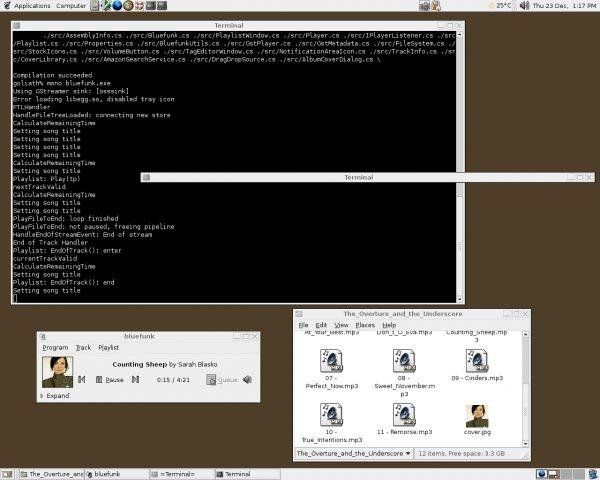Click the second Terminal window title bar

coord(367,177)
